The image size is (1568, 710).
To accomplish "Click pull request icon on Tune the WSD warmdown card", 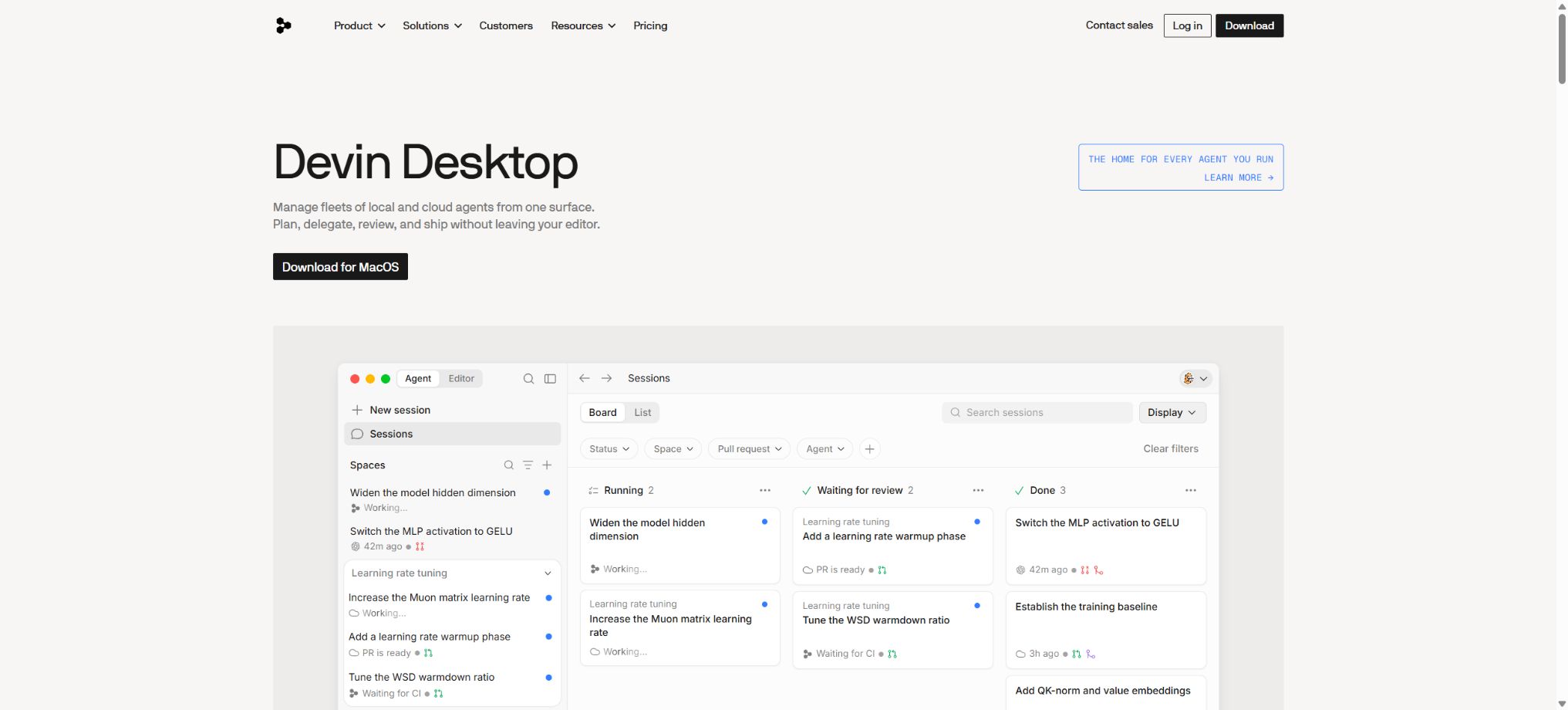I will click(892, 654).
